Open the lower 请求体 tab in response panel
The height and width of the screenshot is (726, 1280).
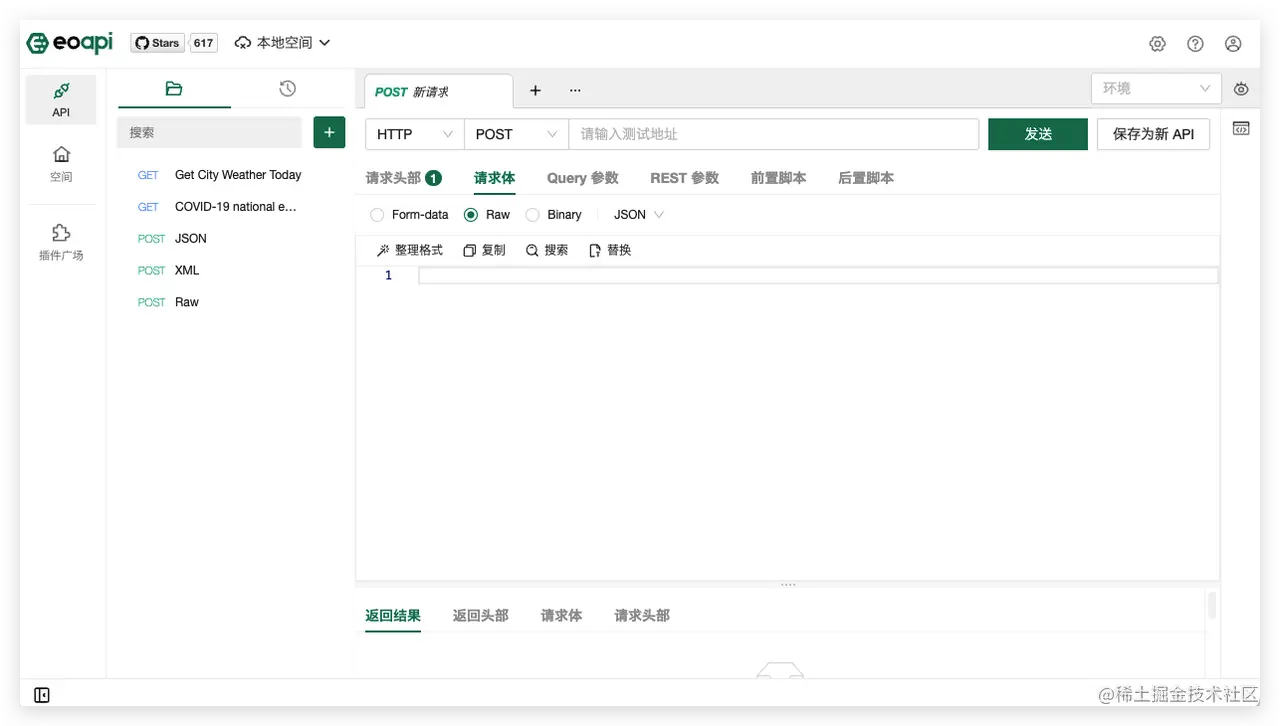[561, 616]
